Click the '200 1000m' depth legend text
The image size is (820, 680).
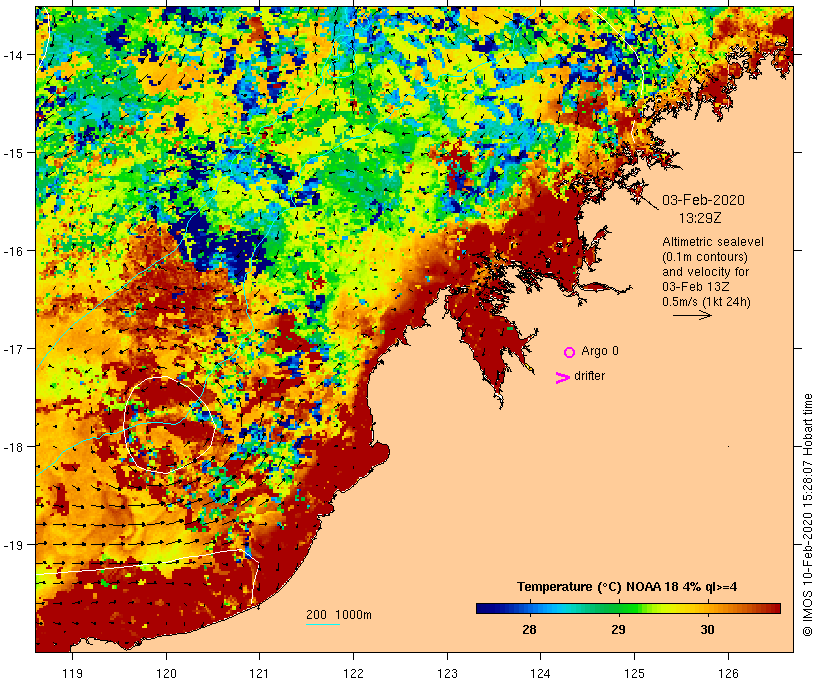point(339,615)
